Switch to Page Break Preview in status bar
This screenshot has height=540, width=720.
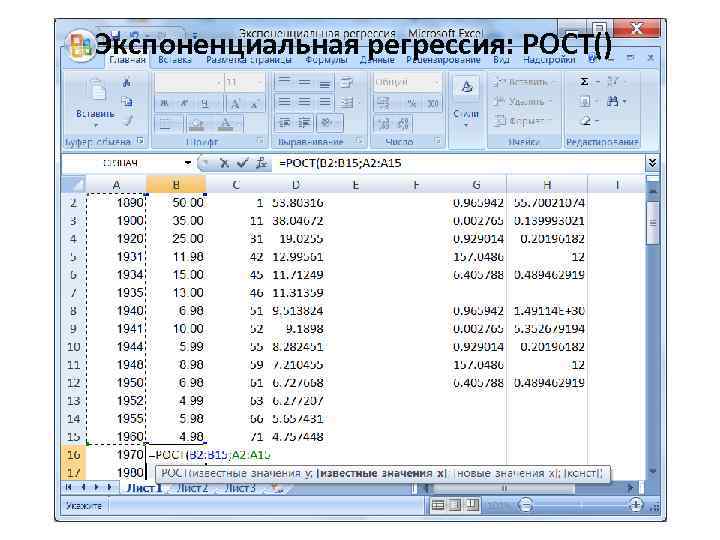(x=471, y=506)
